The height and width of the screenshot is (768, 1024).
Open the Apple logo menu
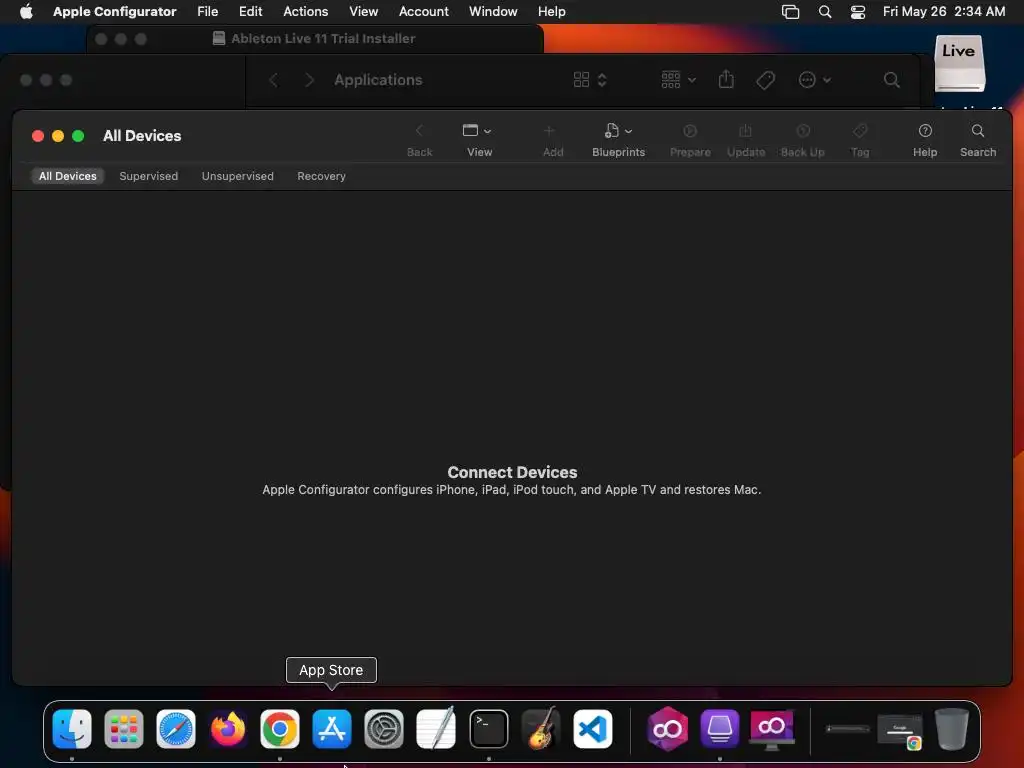tap(26, 11)
